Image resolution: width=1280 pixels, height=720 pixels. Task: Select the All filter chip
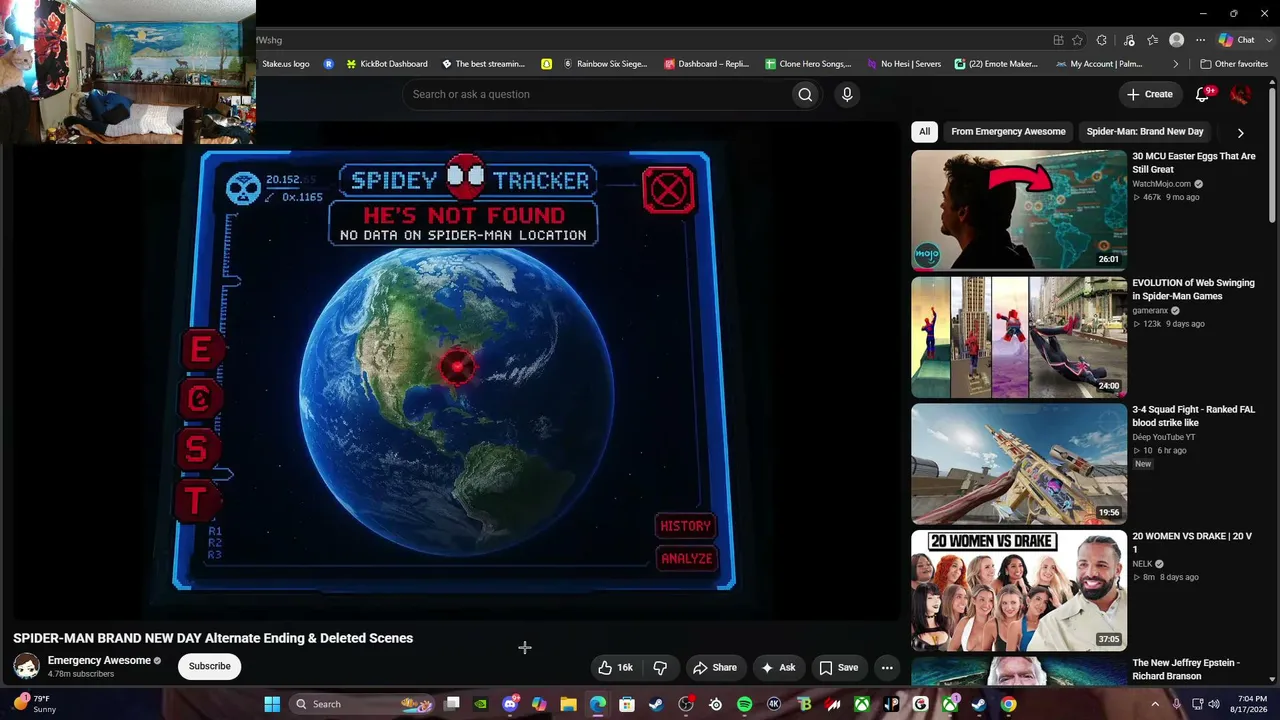[925, 131]
